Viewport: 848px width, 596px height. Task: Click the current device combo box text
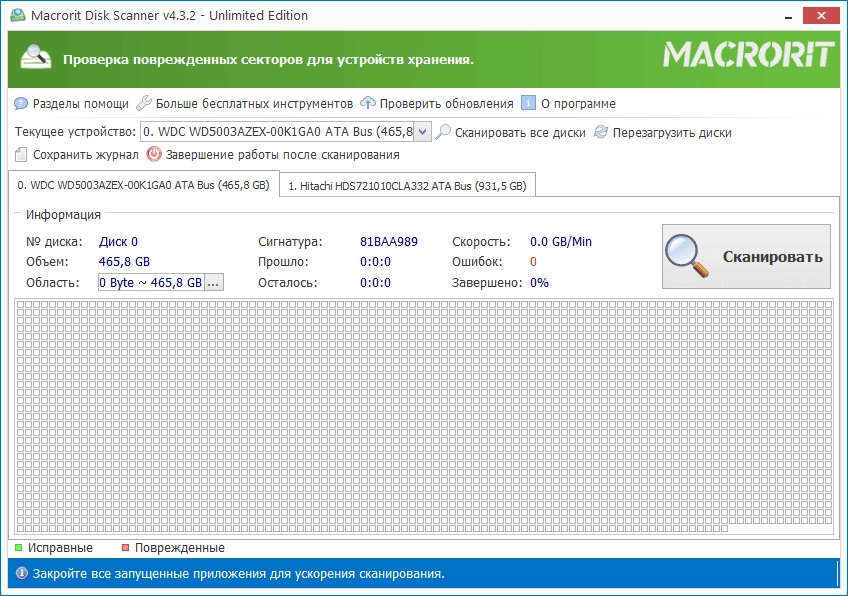pos(277,132)
